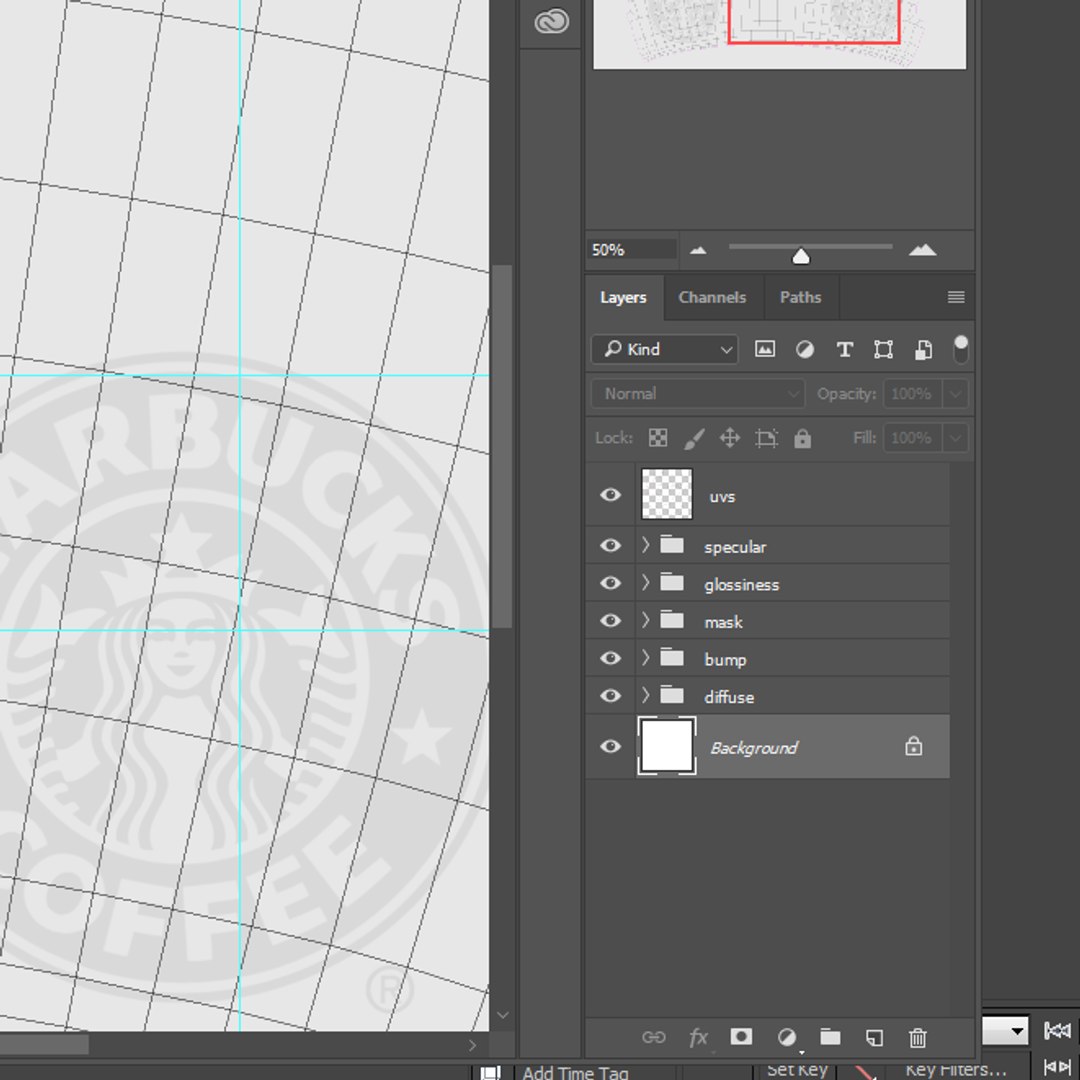Expand the mask layer group
Image resolution: width=1080 pixels, height=1080 pixels.
coord(645,620)
